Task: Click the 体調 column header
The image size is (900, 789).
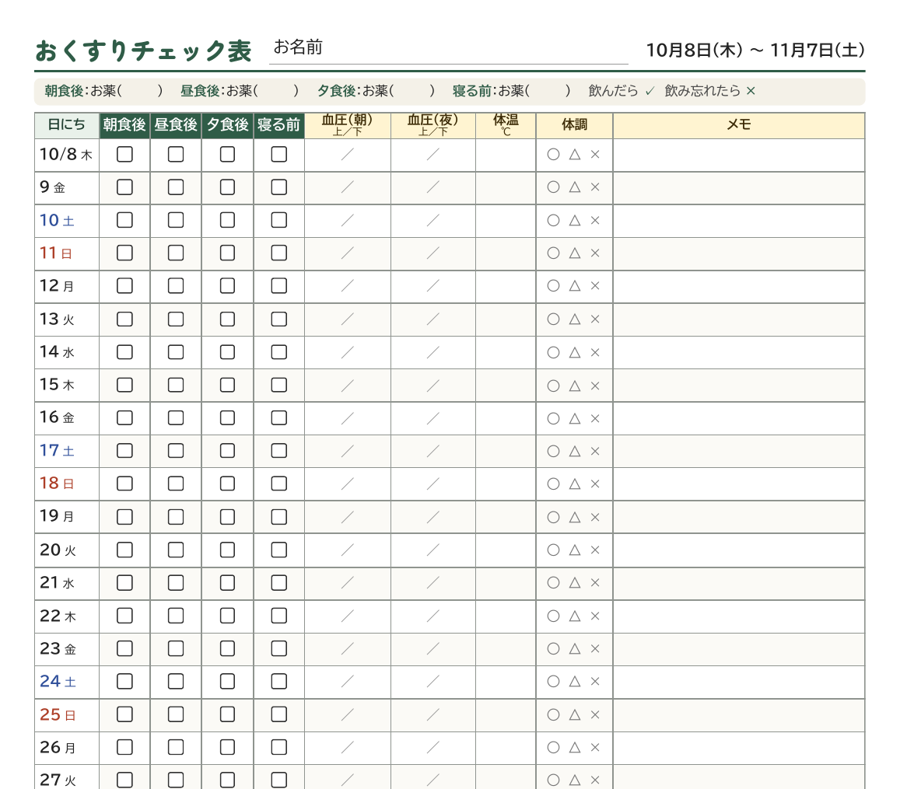Action: click(575, 125)
